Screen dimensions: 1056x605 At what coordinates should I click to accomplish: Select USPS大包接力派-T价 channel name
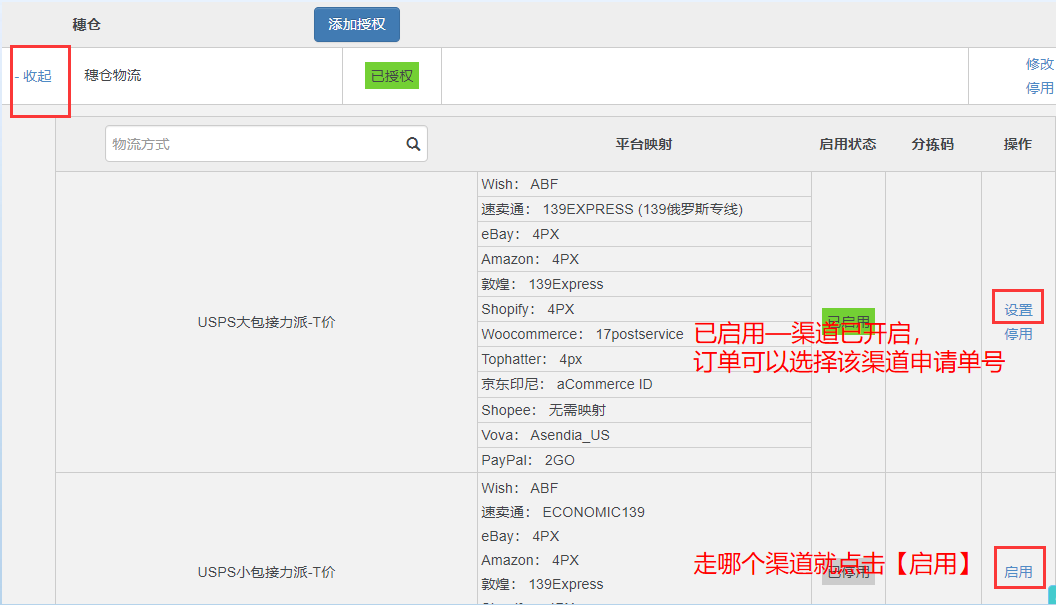(x=266, y=322)
